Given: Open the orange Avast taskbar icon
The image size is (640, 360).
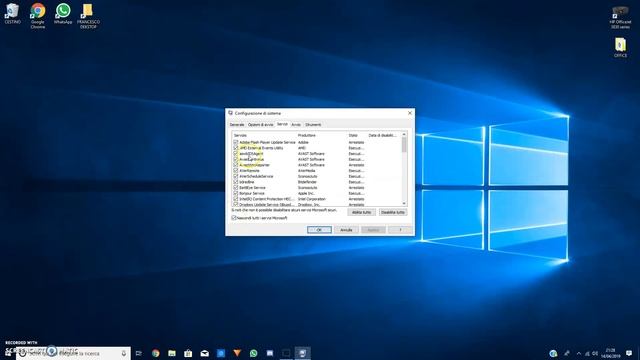Looking at the screenshot, I should [237, 353].
